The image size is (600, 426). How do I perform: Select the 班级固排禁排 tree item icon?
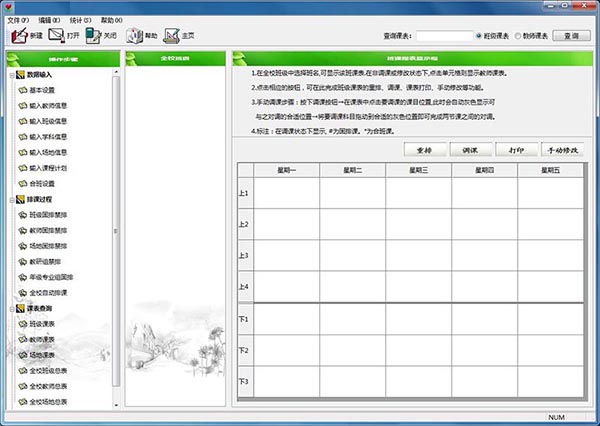point(23,215)
